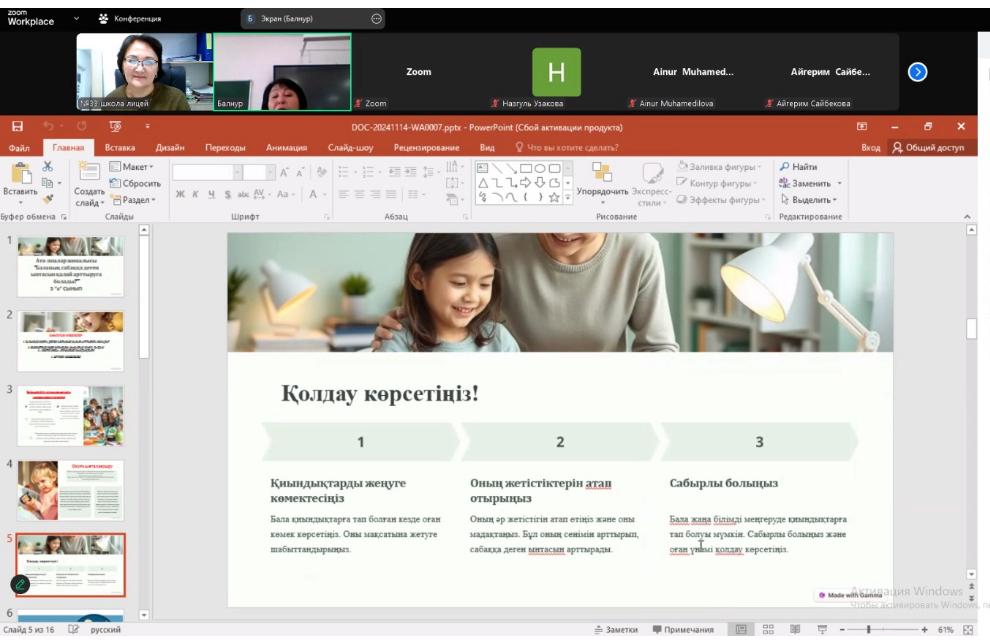990x640 pixels.
Task: Switch to the Animation (Анимация) tab
Action: (x=286, y=148)
